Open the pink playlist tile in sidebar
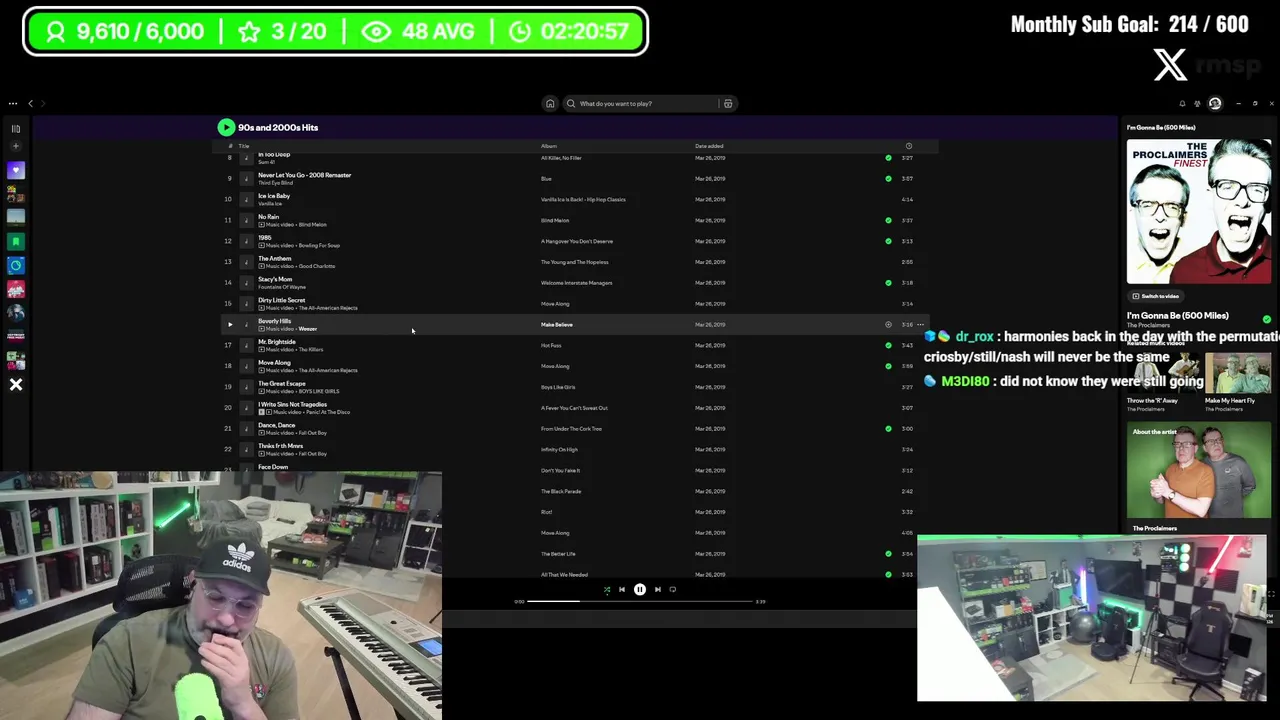1280x720 pixels. pyautogui.click(x=16, y=289)
